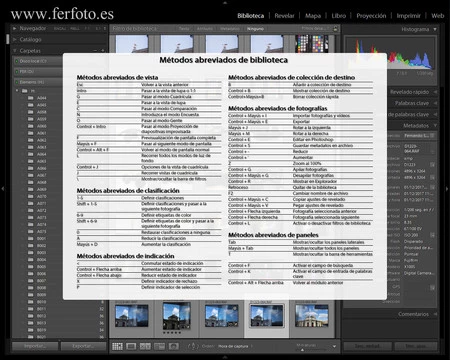
Task: Click the Exportar button
Action: (83, 346)
